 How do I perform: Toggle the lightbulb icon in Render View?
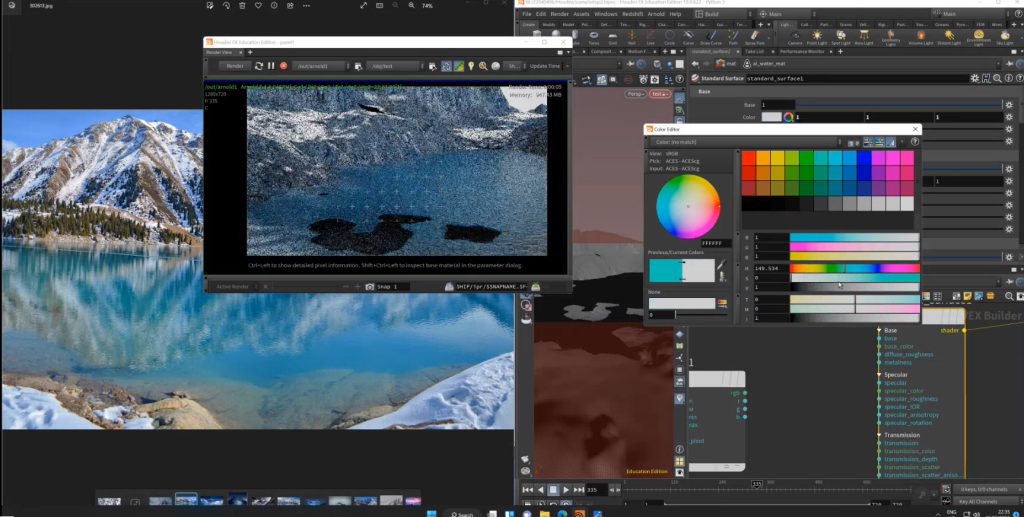471,66
